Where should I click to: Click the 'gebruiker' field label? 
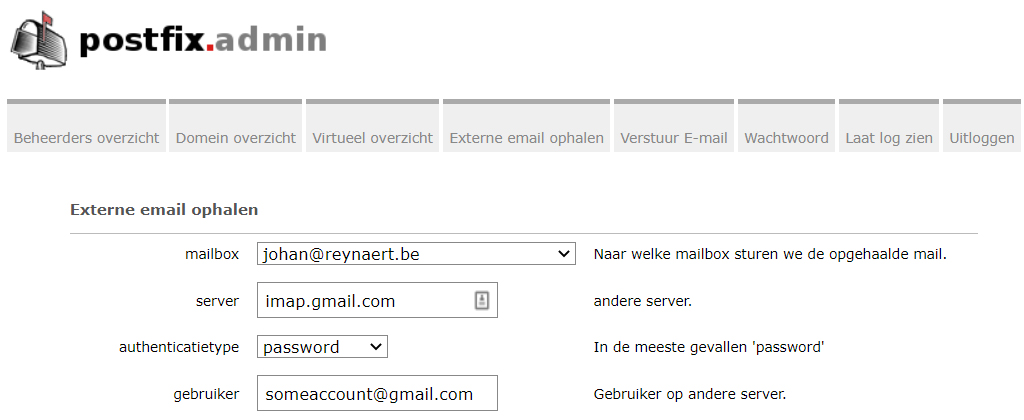[206, 394]
